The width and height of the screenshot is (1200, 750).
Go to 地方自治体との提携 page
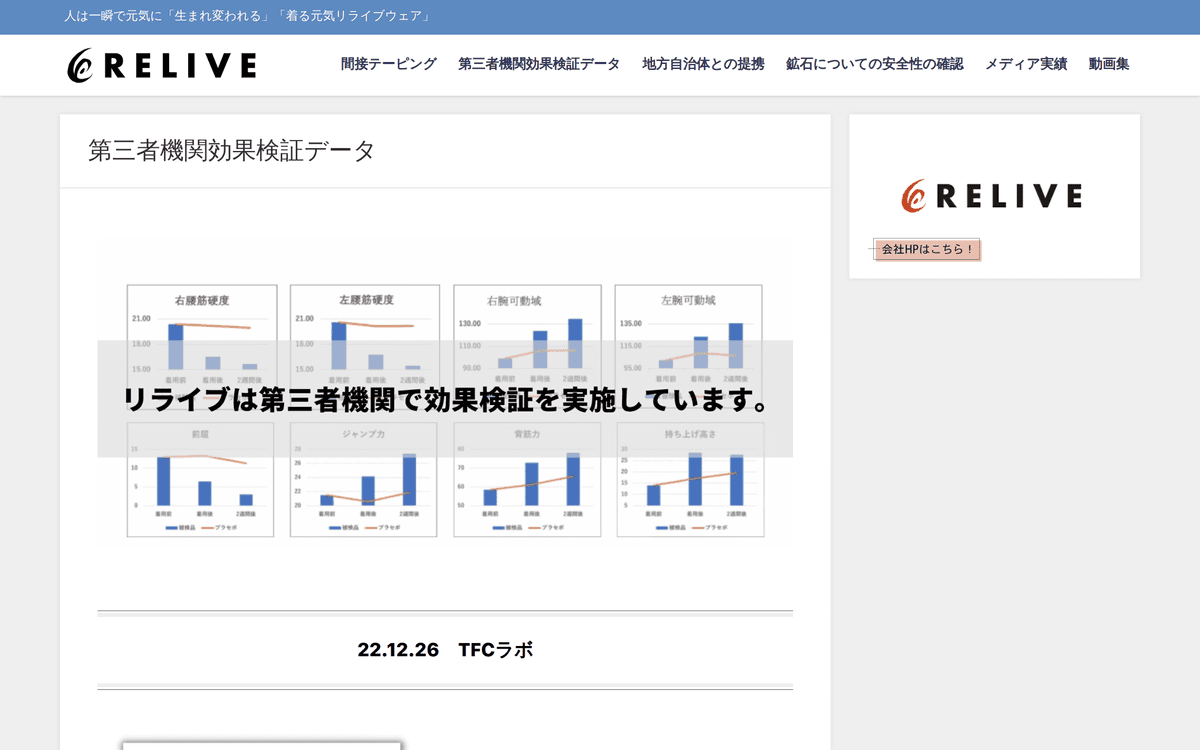point(703,64)
